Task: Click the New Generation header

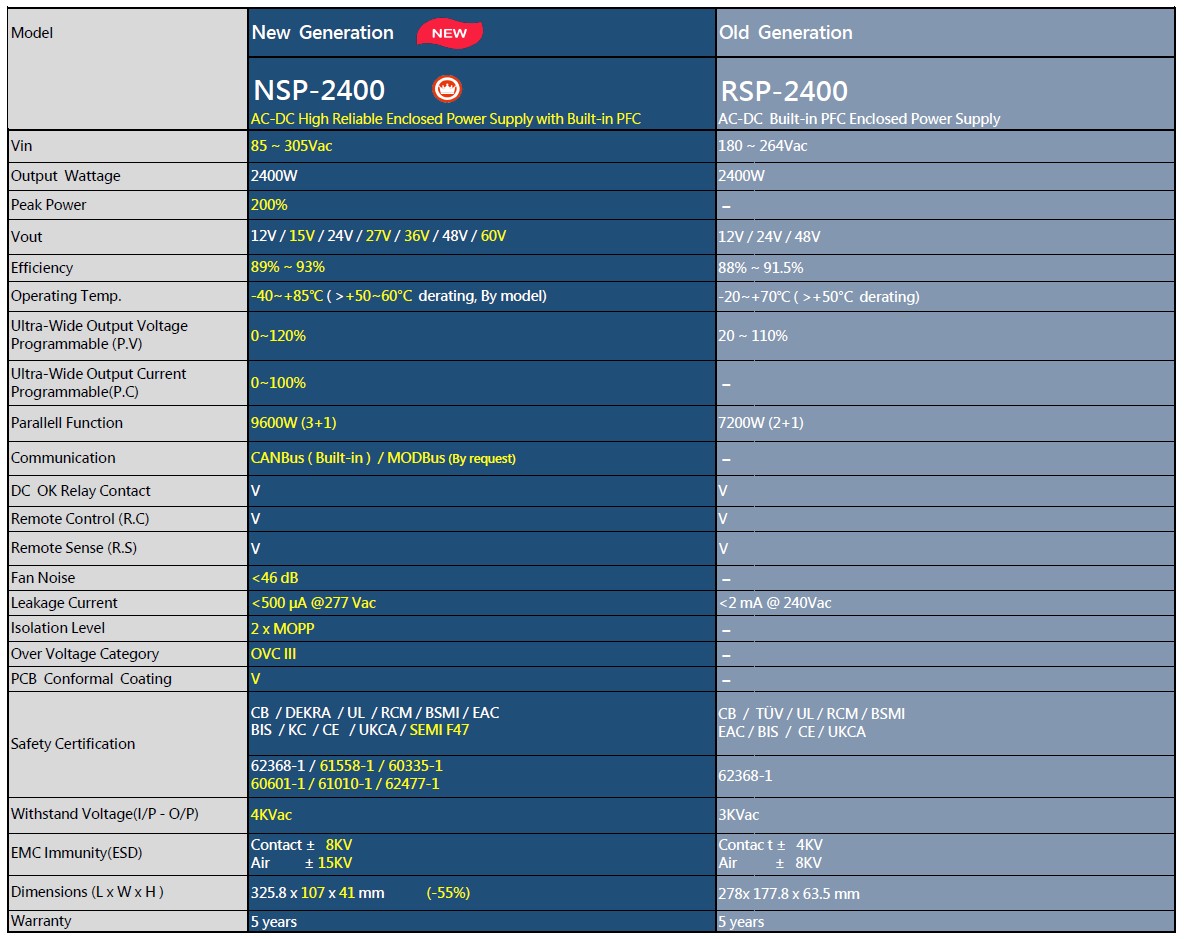Action: click(322, 32)
